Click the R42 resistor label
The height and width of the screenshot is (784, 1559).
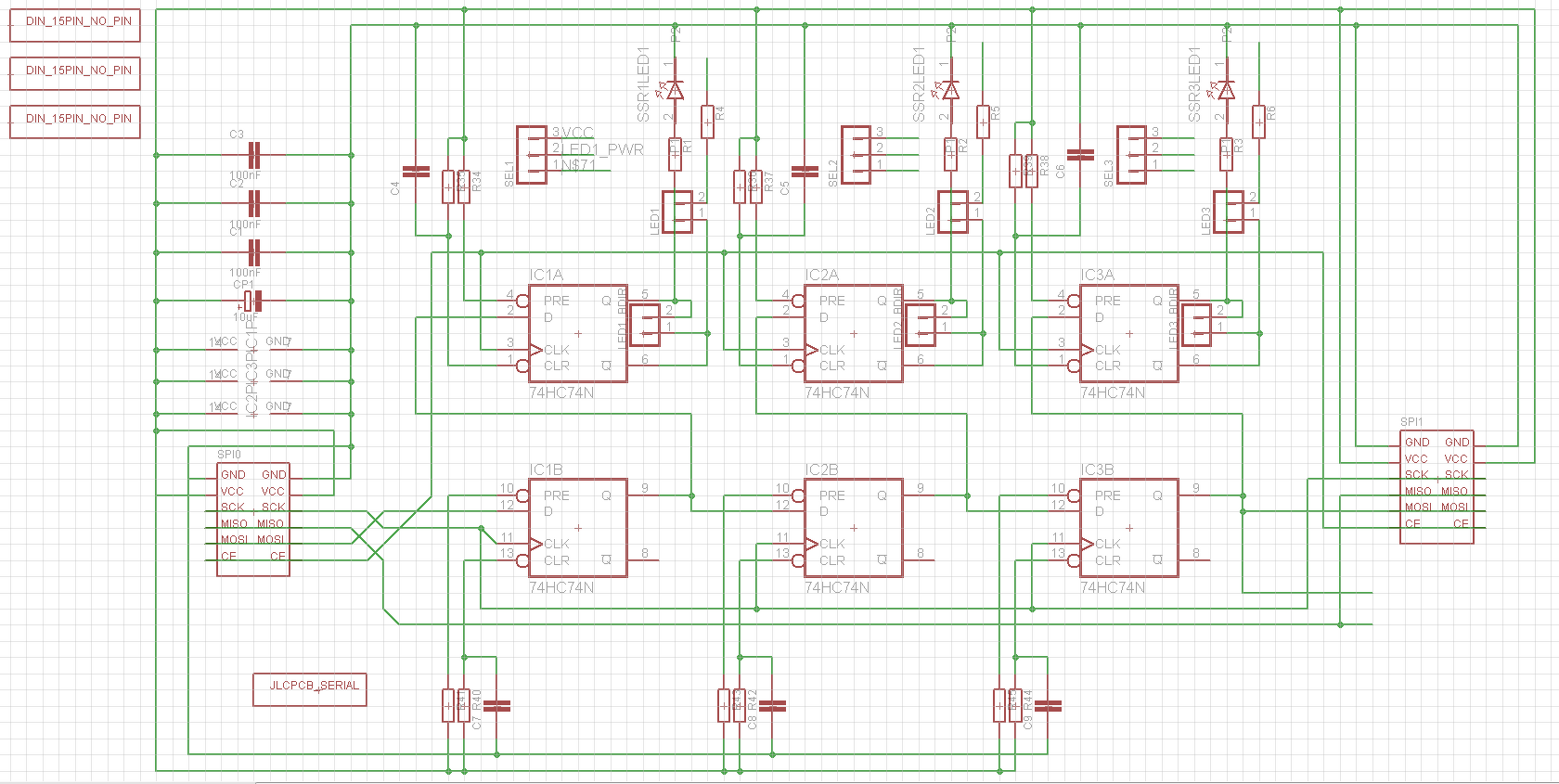(753, 700)
